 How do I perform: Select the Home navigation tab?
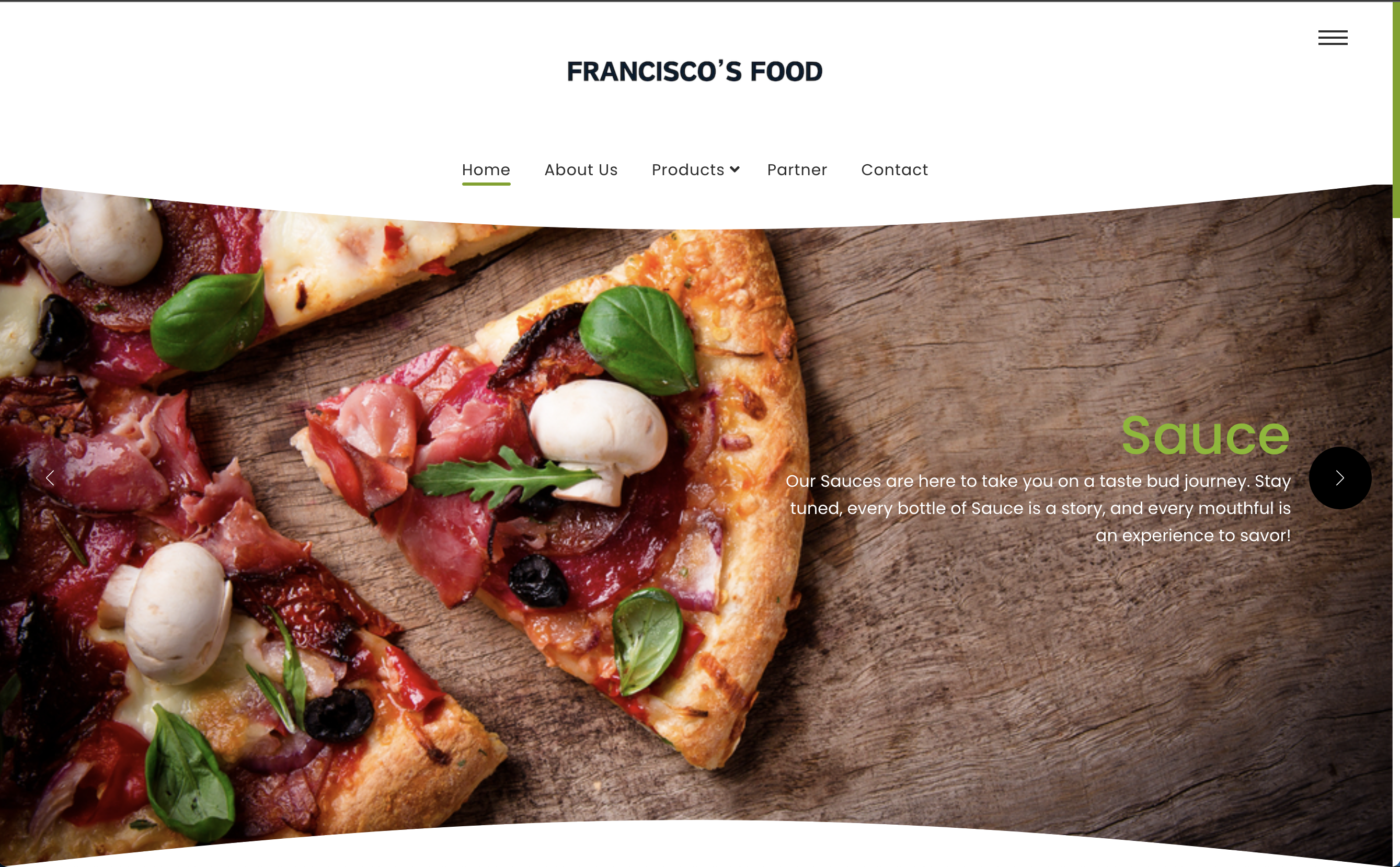(x=486, y=170)
